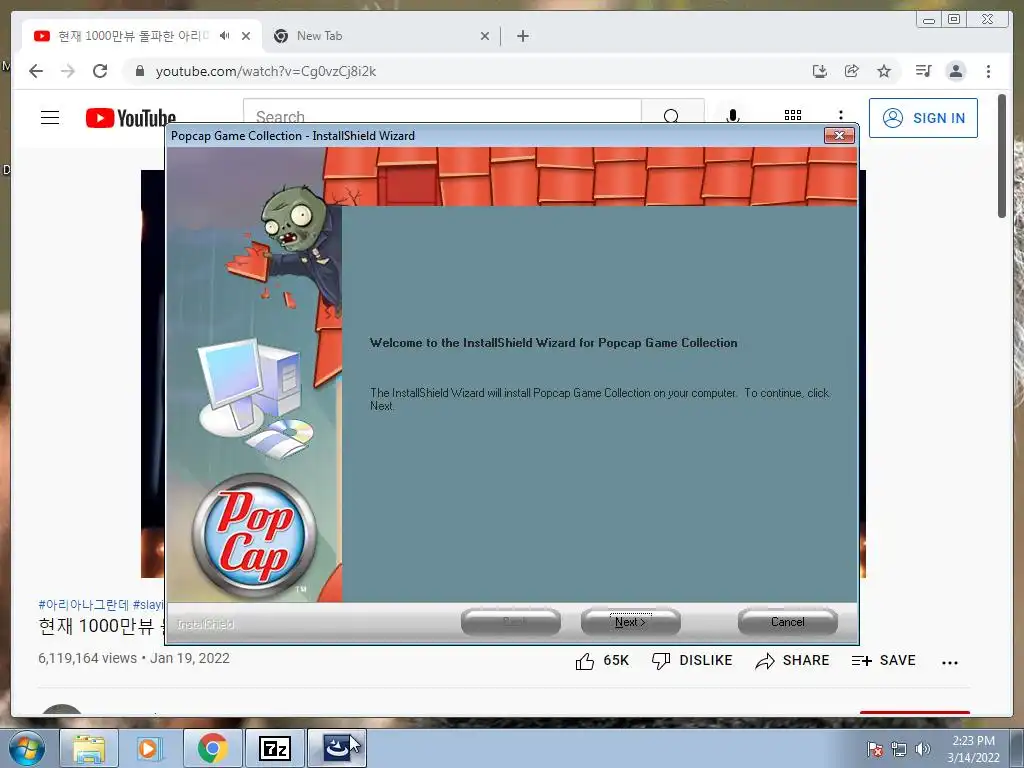
Task: Go back in Chrome browser
Action: pos(36,71)
